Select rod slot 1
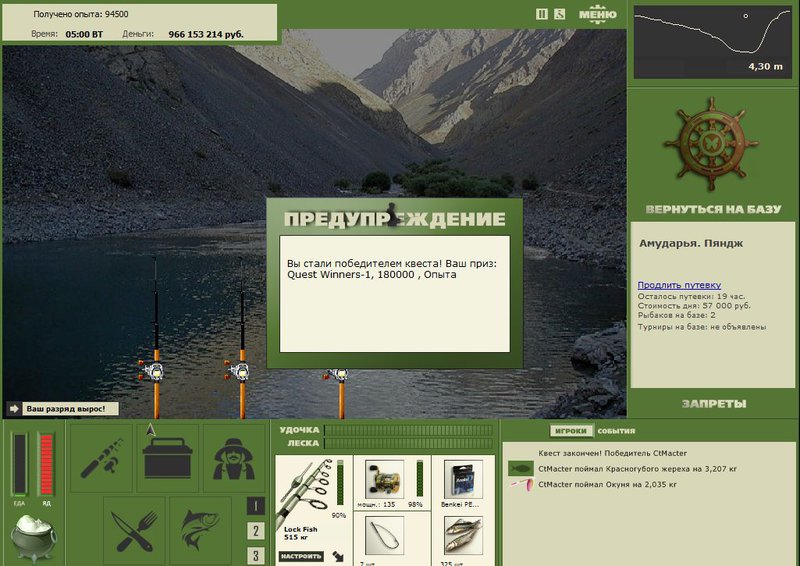800x566 pixels. (x=256, y=506)
